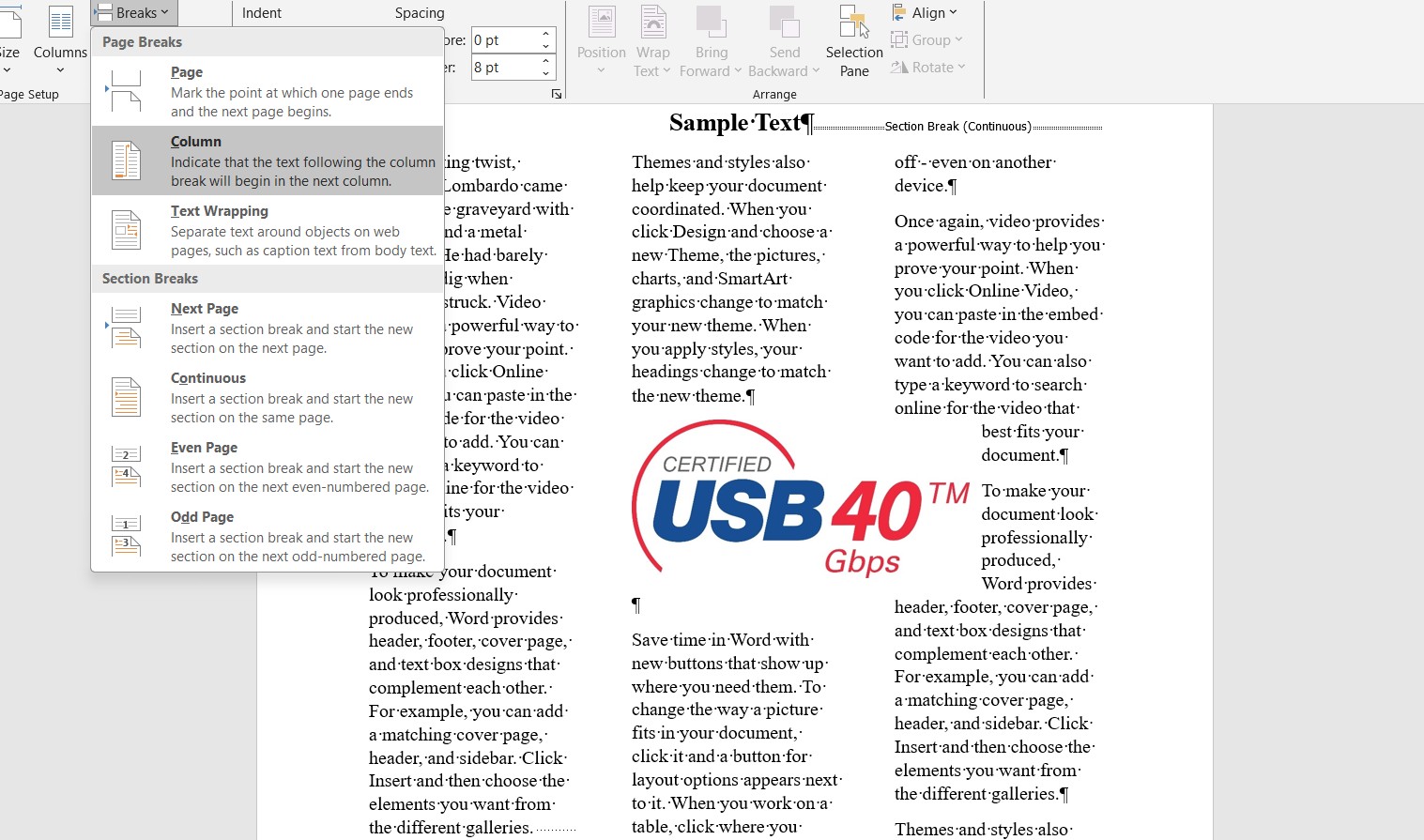The width and height of the screenshot is (1424, 840).
Task: Insert a Continuous section break
Action: (x=208, y=378)
